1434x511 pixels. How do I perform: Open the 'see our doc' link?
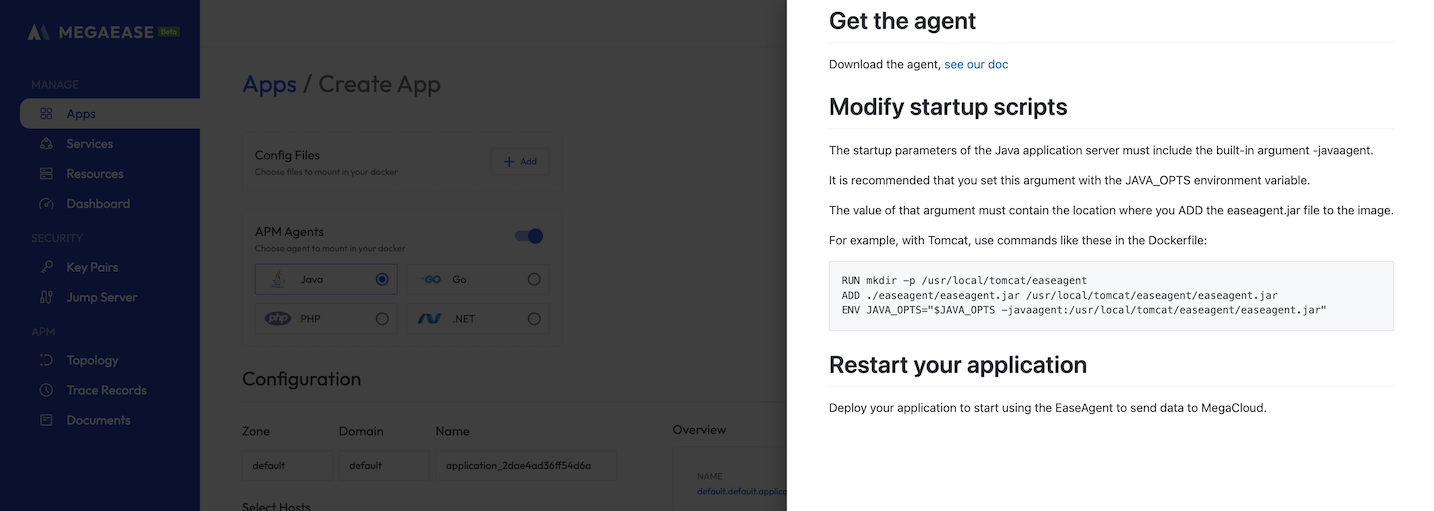point(976,64)
